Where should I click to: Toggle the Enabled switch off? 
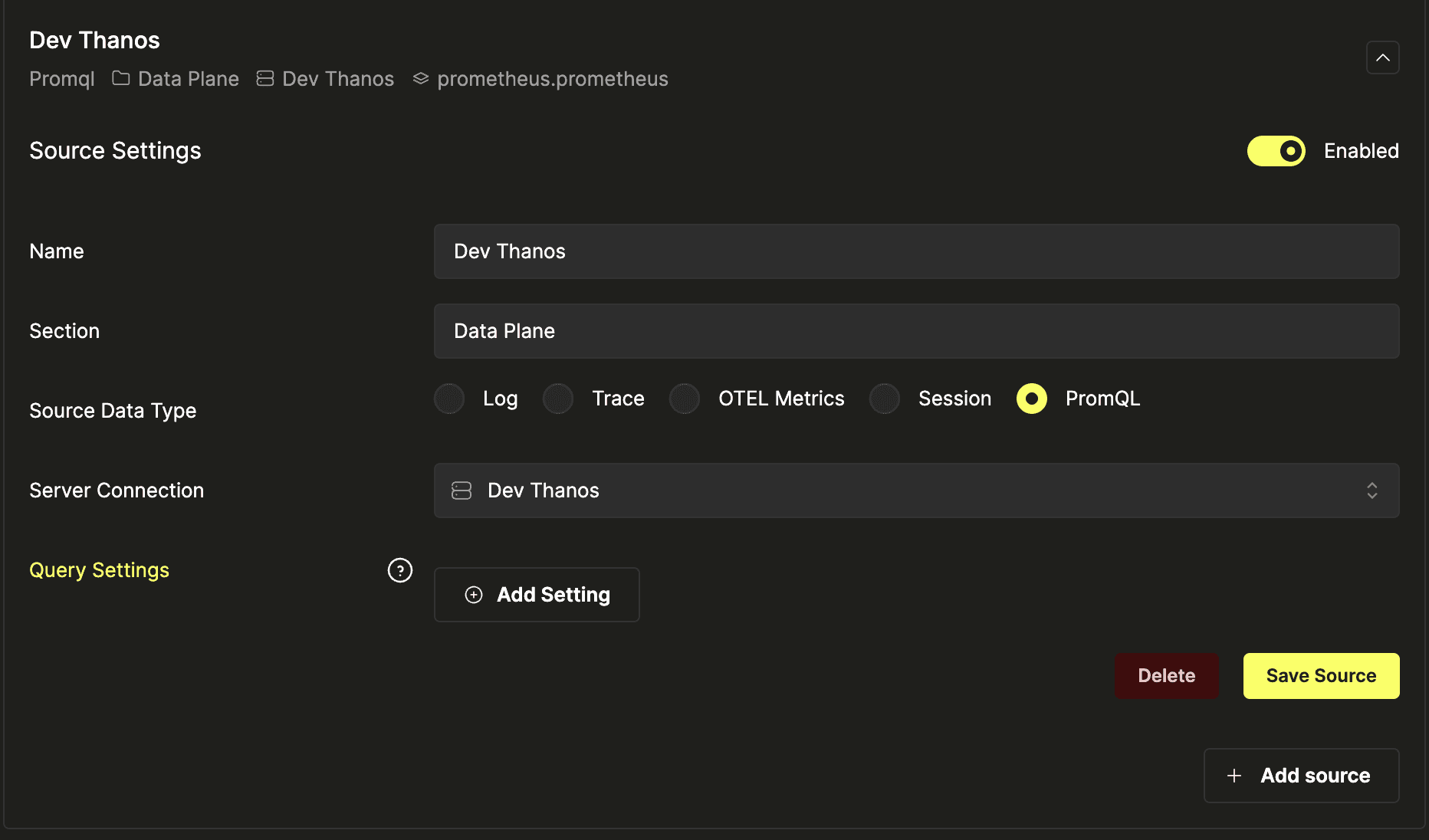point(1276,151)
